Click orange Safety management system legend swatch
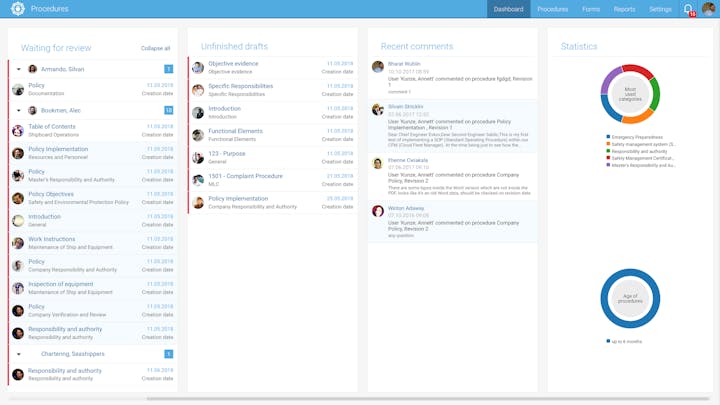This screenshot has height=405, width=720. tap(608, 144)
